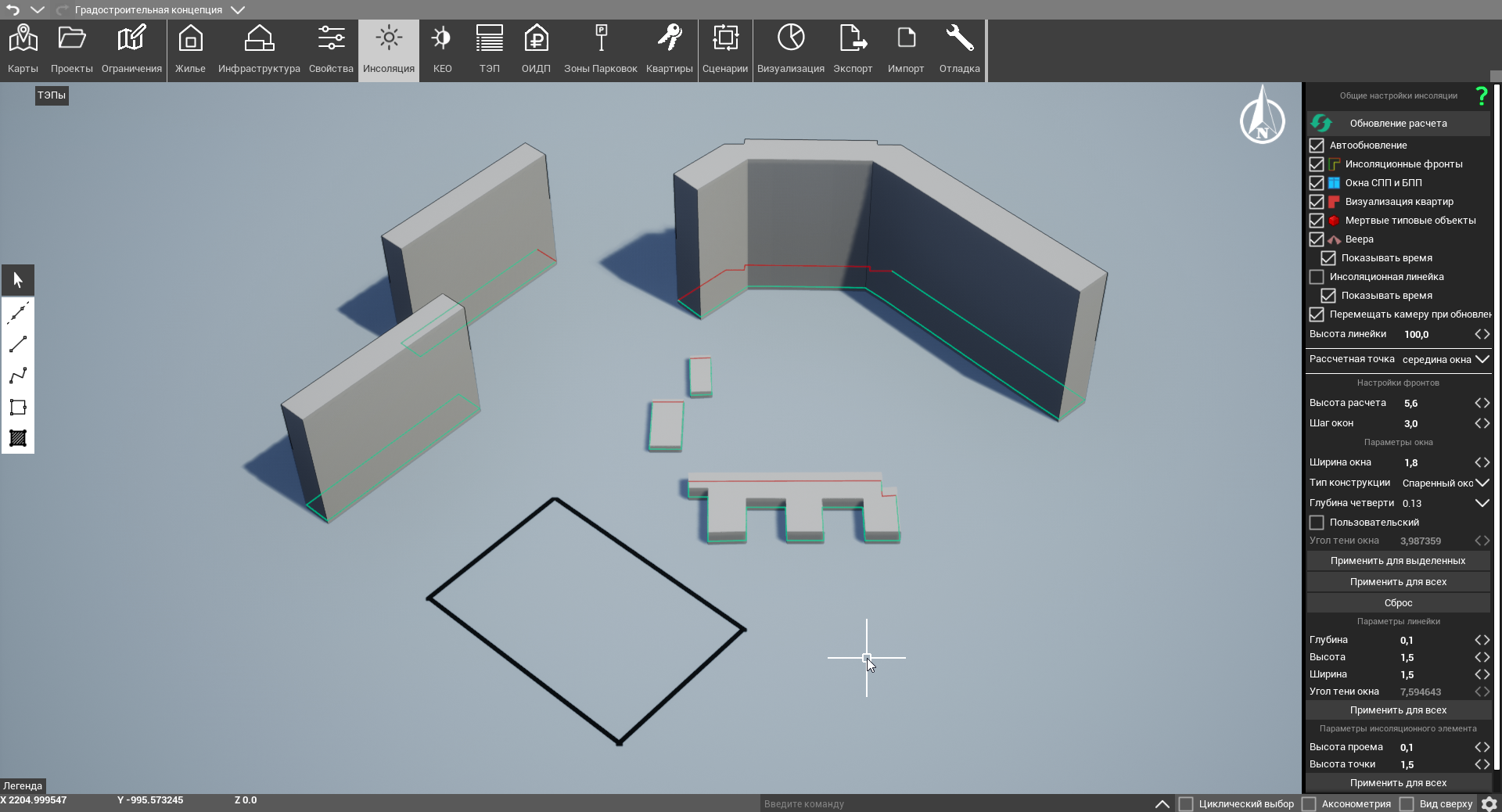Select the rectangle outline tool
1502x812 pixels.
18,407
